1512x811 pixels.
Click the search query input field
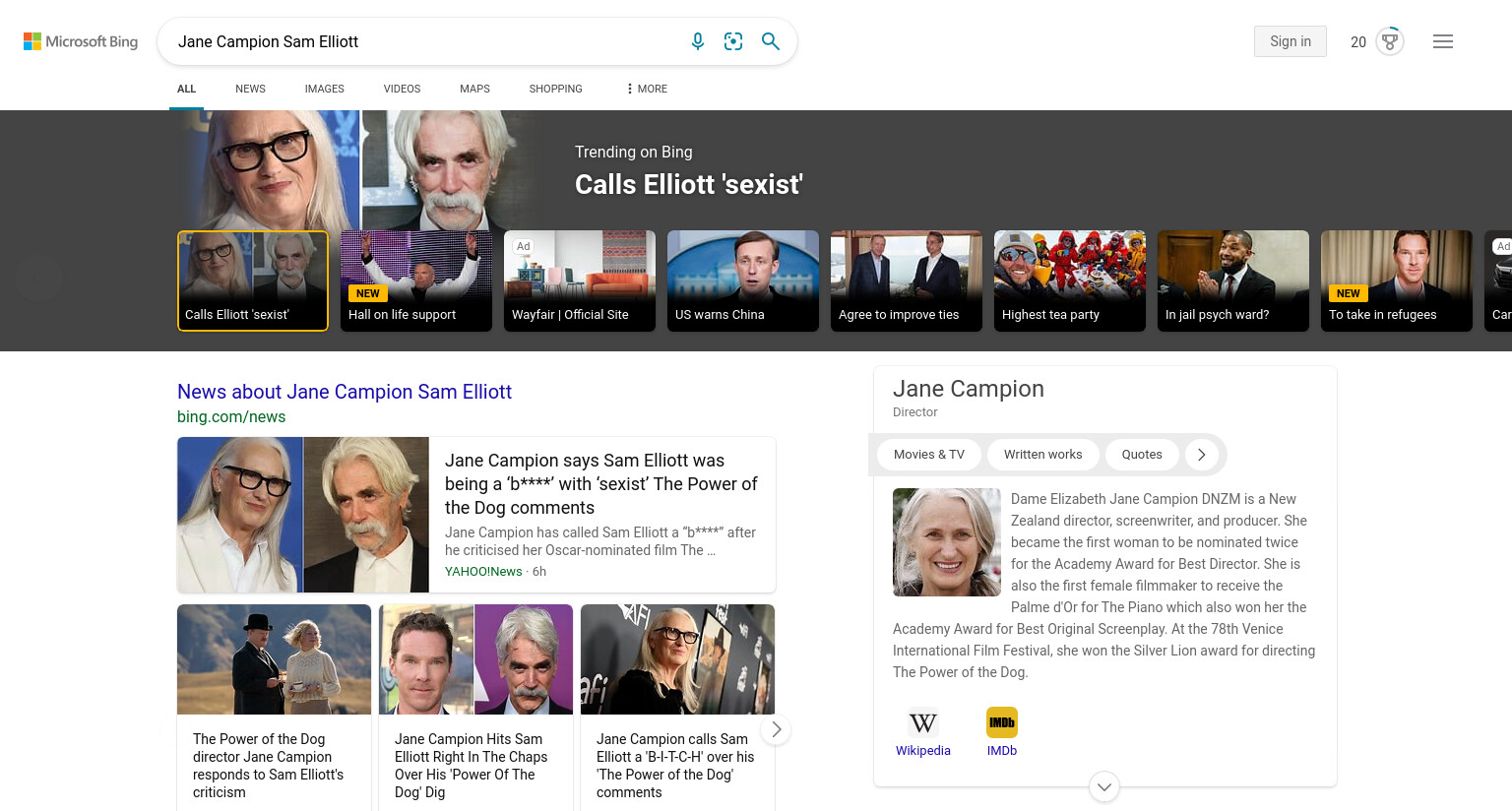423,41
